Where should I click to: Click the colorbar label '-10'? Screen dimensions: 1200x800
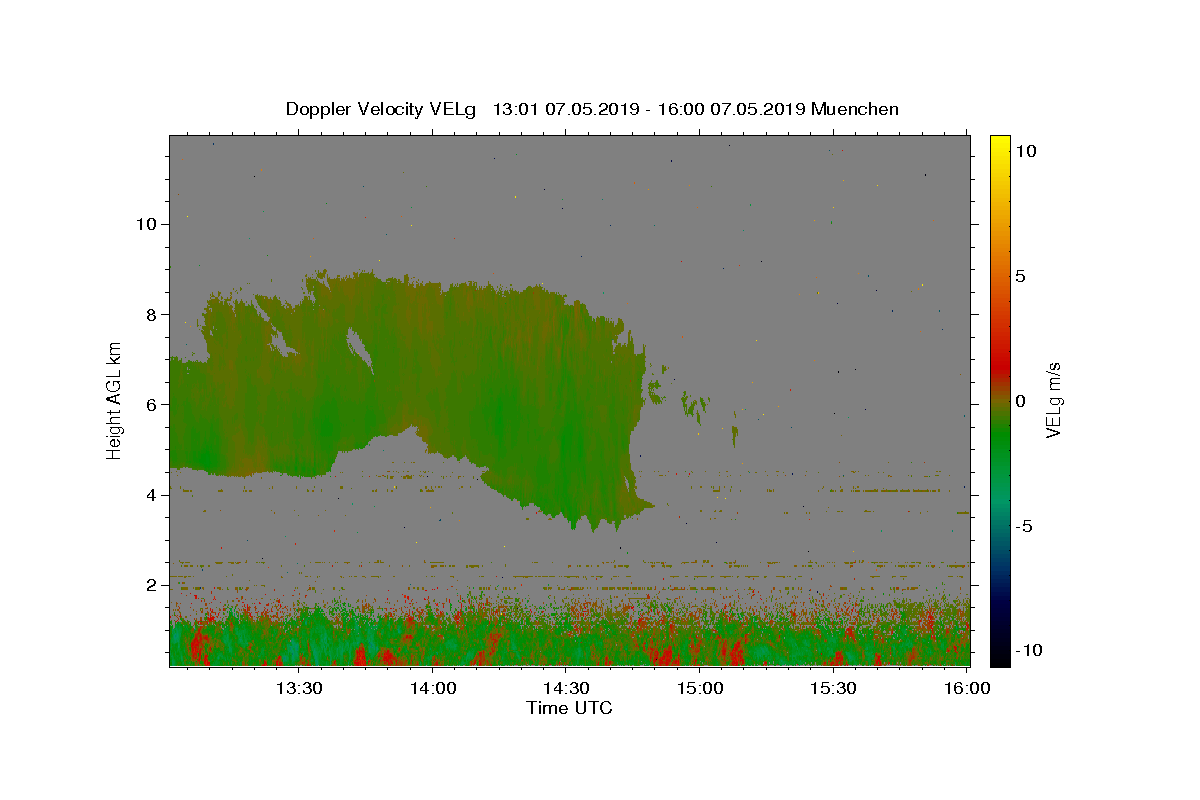coord(1027,650)
